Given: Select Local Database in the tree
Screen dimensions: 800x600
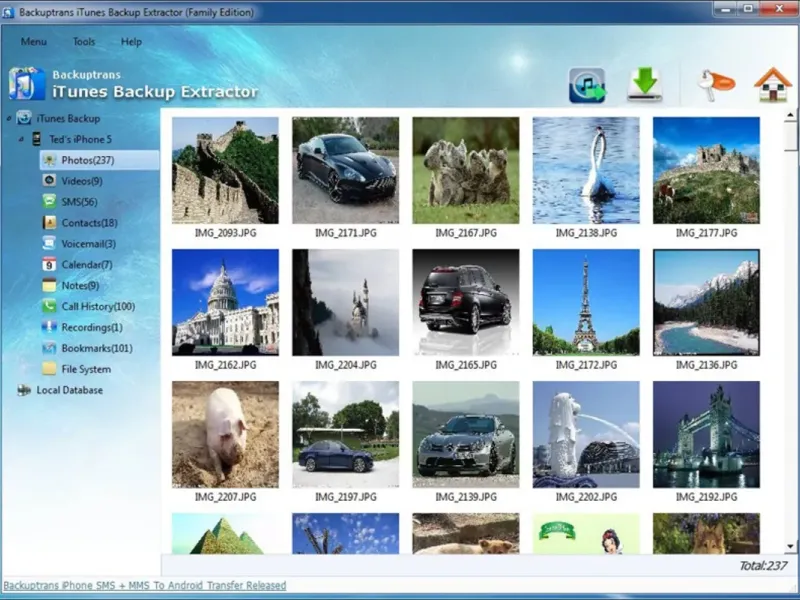Looking at the screenshot, I should click(x=69, y=390).
